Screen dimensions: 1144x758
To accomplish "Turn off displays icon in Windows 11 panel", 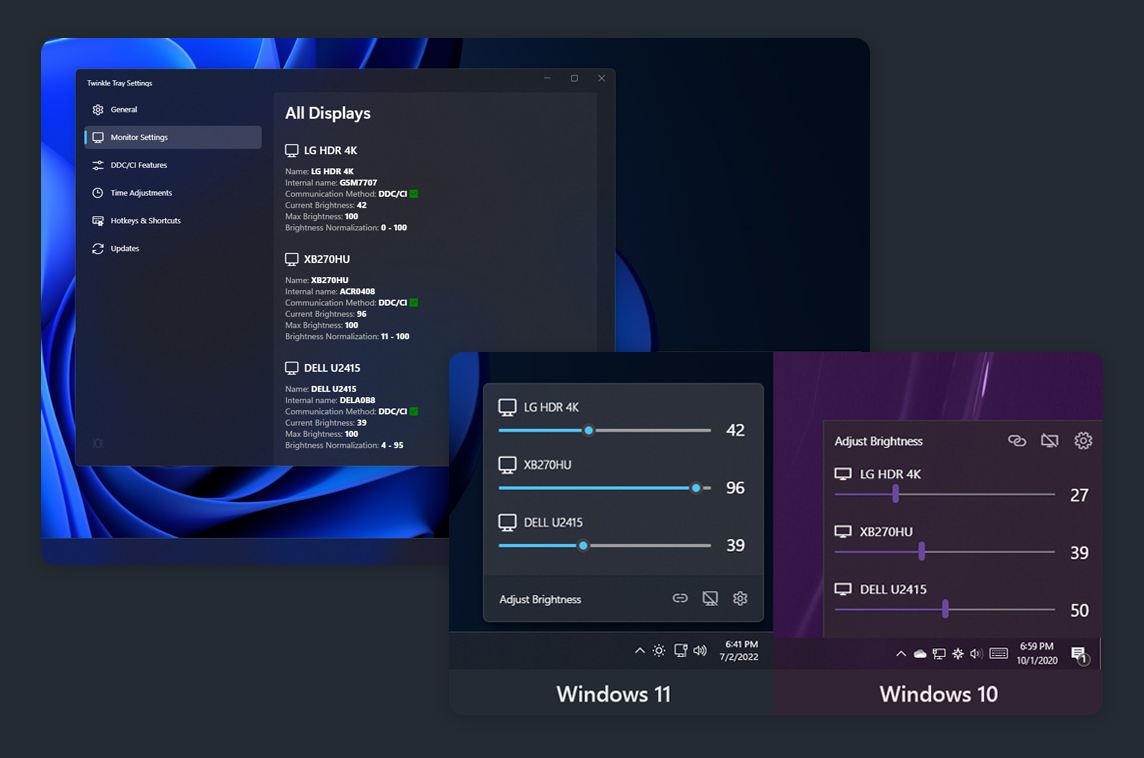I will [710, 598].
